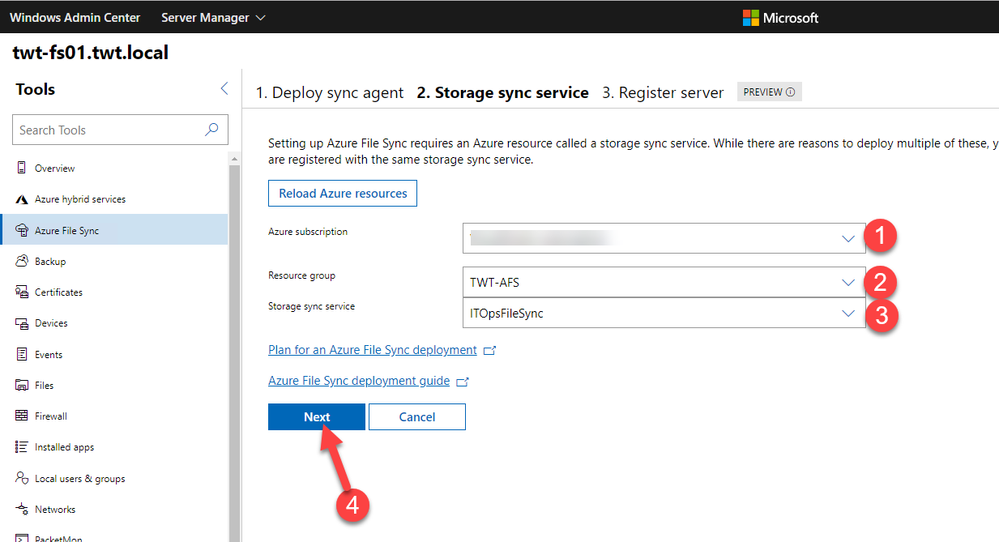The image size is (999, 542).
Task: Click Local users & groups label
Action: point(80,478)
